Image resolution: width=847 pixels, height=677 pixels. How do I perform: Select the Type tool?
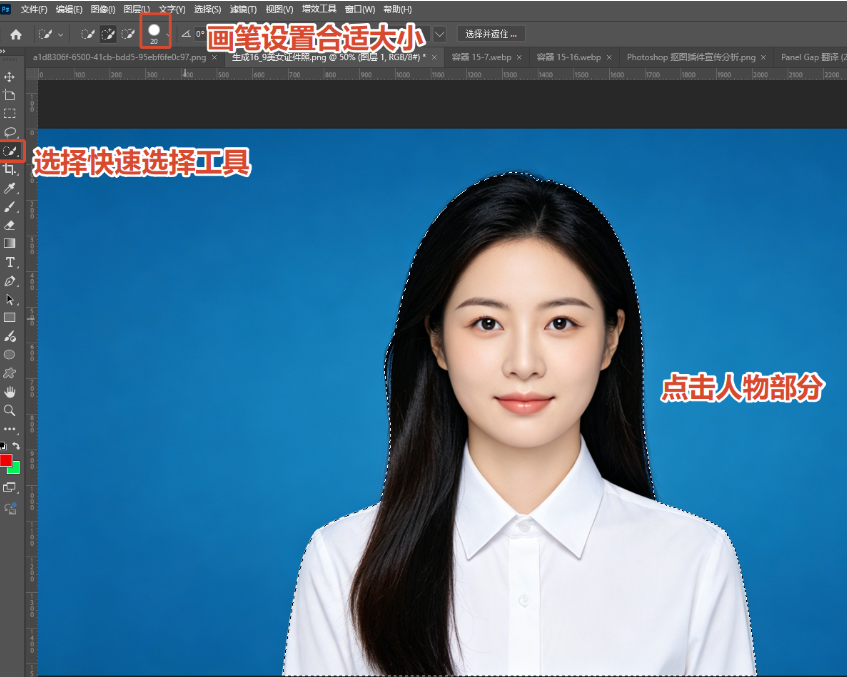[10, 263]
